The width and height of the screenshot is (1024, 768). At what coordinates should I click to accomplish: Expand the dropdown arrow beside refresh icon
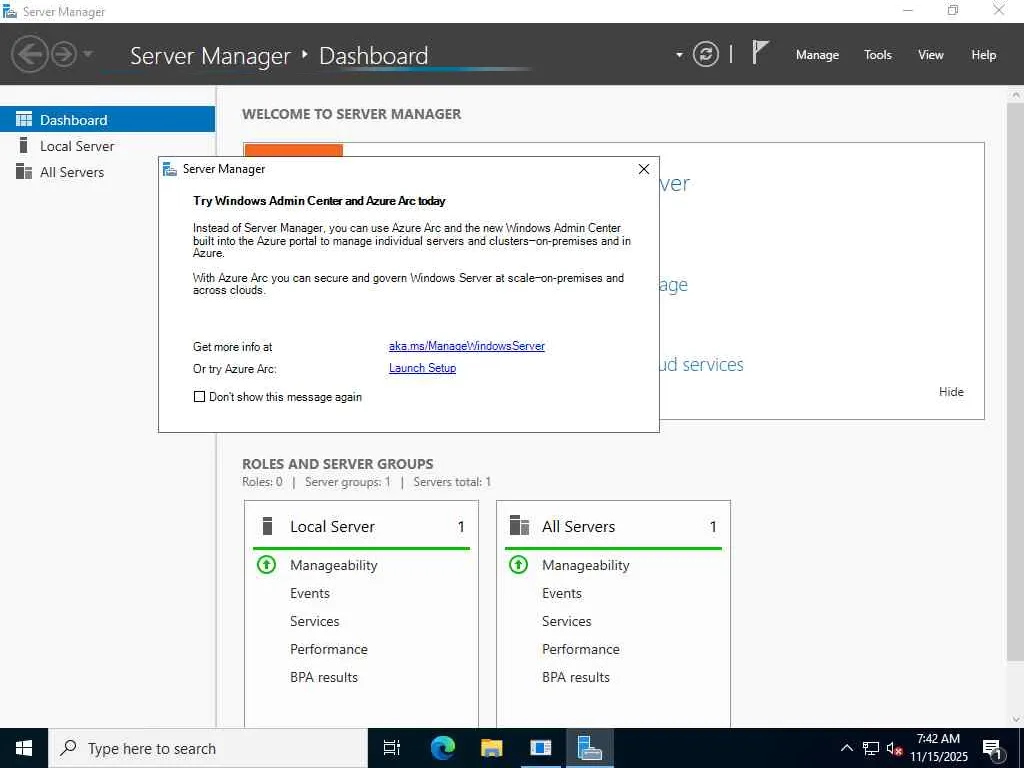click(x=679, y=55)
